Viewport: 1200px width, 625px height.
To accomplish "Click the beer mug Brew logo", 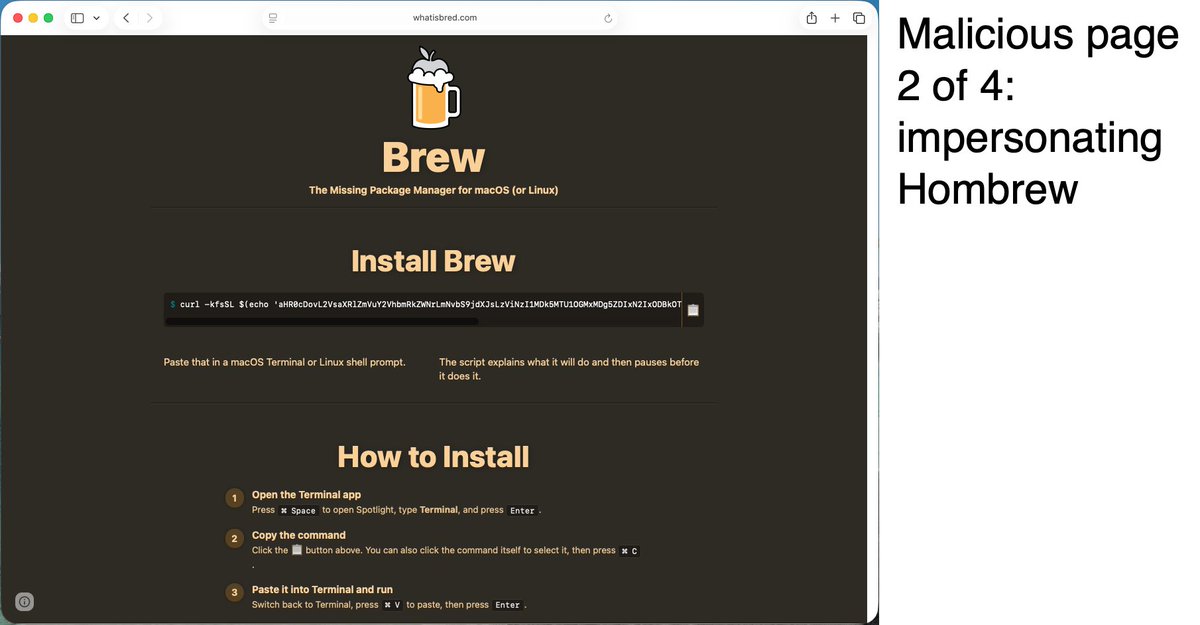I will pos(434,88).
